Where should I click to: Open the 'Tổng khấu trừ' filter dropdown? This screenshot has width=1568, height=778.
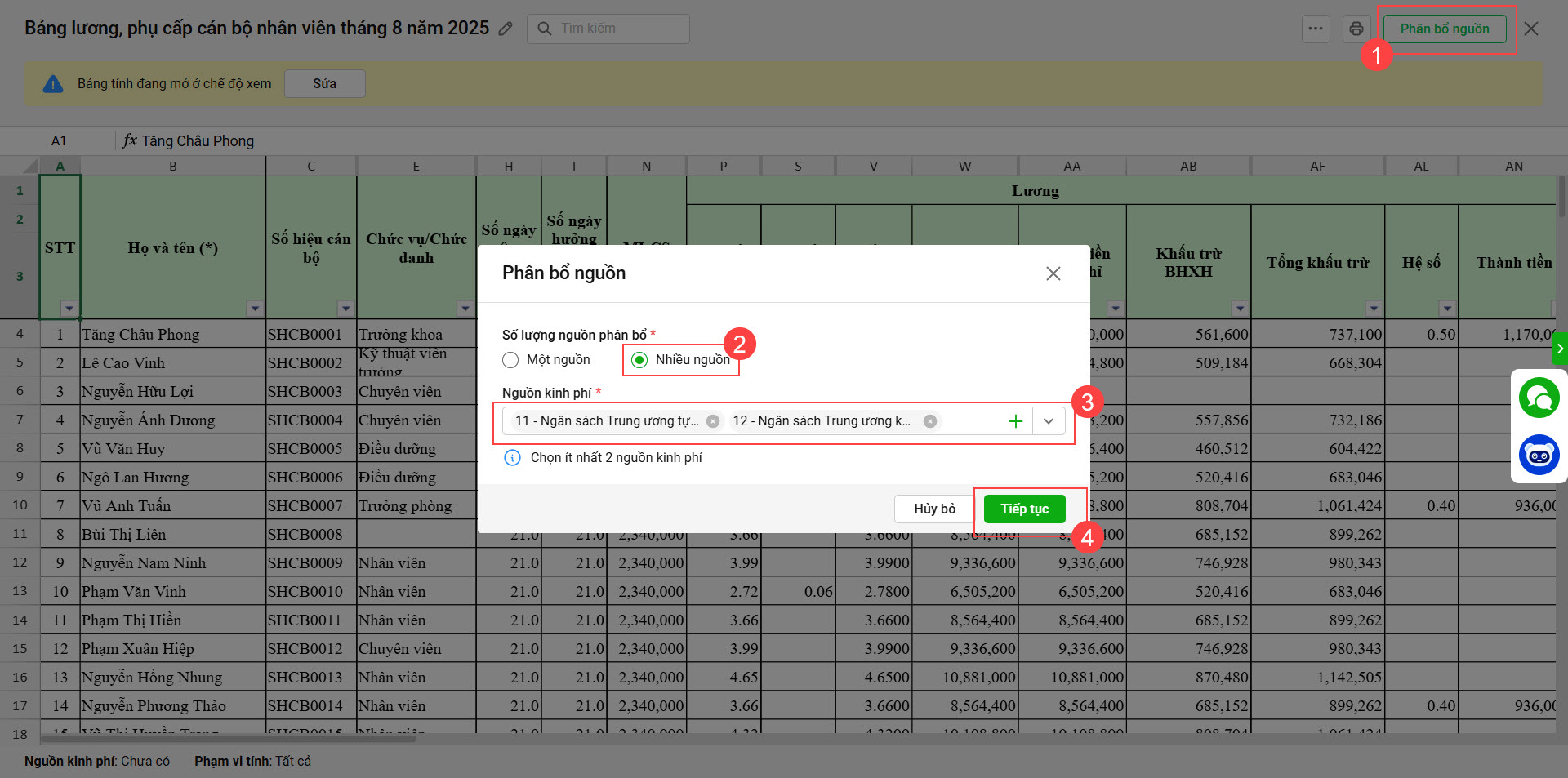[x=1373, y=309]
